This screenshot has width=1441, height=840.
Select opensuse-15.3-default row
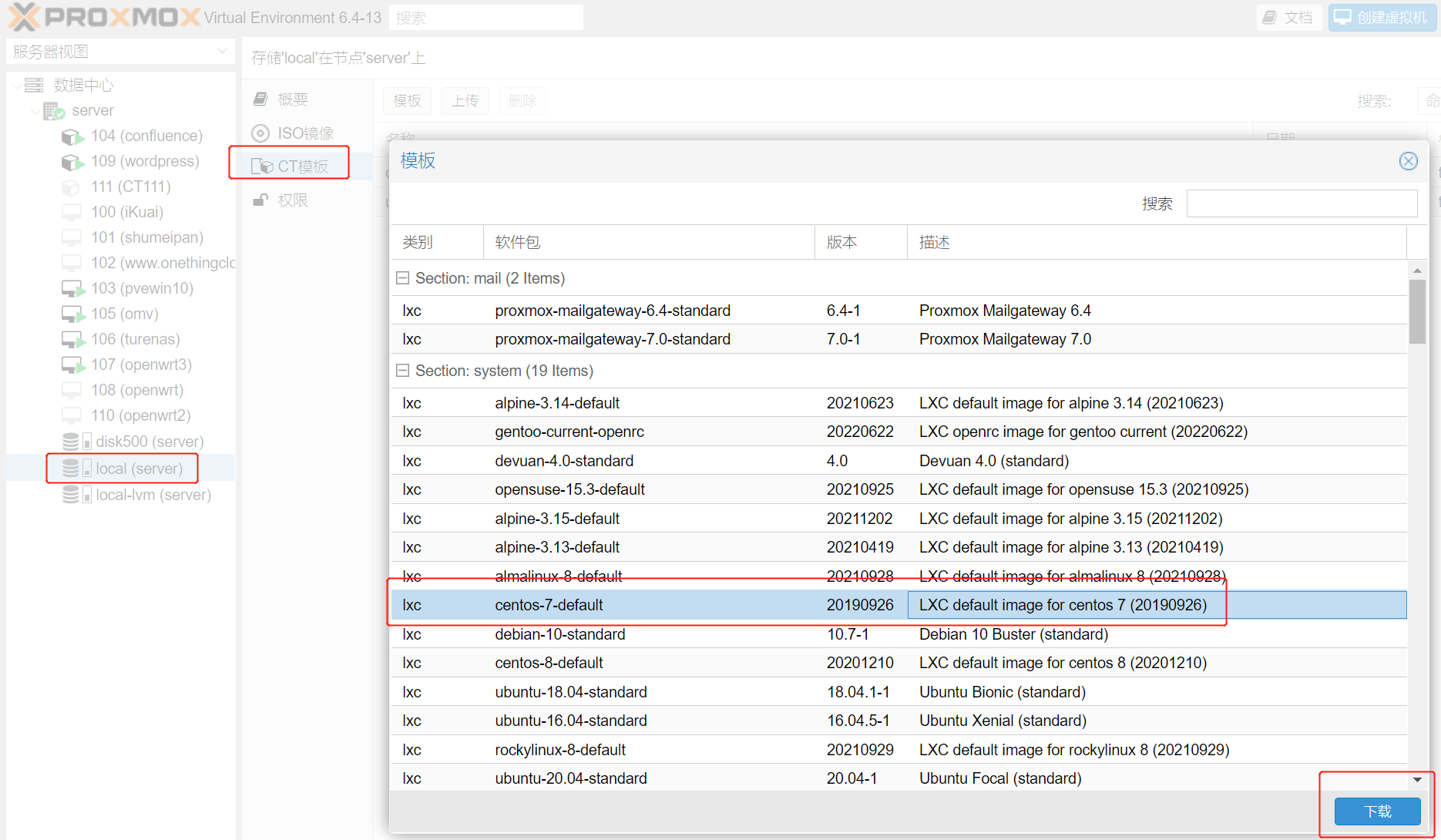899,489
